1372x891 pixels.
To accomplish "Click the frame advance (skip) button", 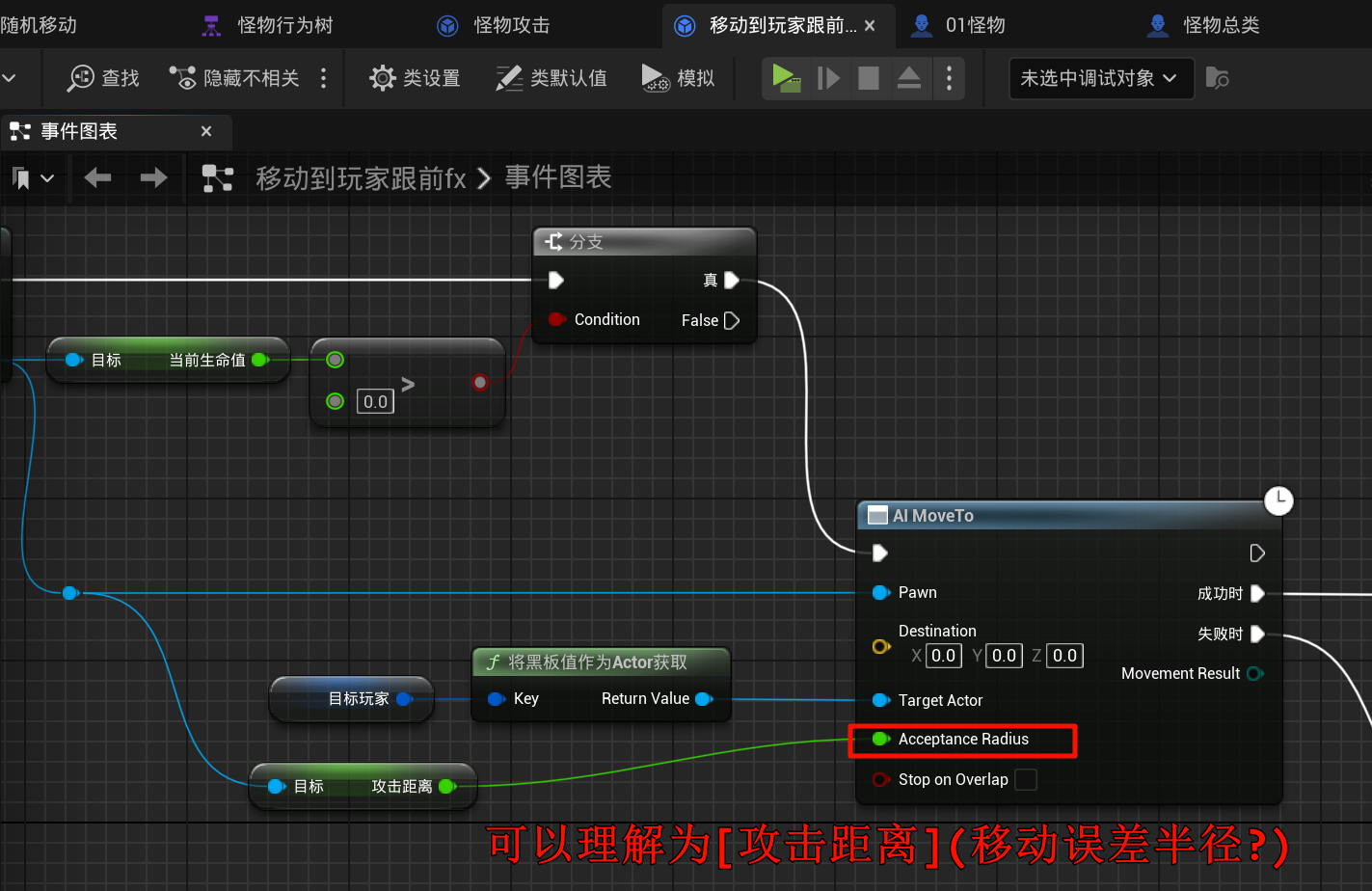I will (828, 78).
